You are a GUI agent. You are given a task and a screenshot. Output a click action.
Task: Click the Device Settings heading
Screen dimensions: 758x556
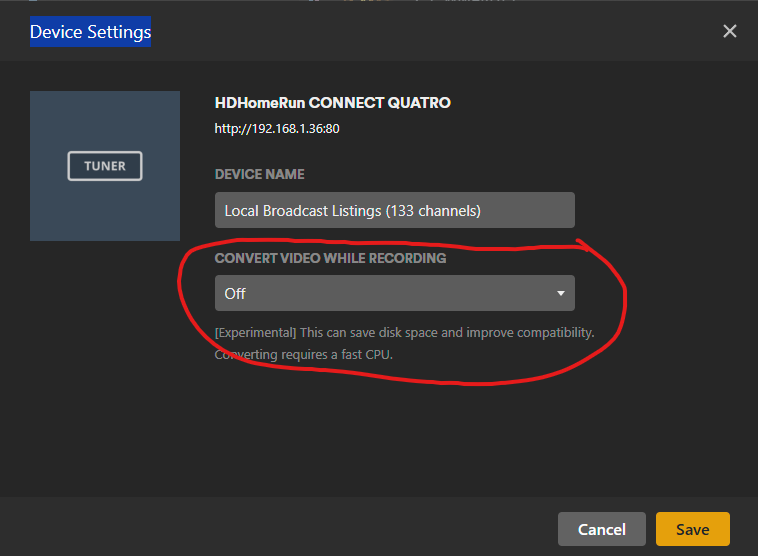pyautogui.click(x=90, y=32)
